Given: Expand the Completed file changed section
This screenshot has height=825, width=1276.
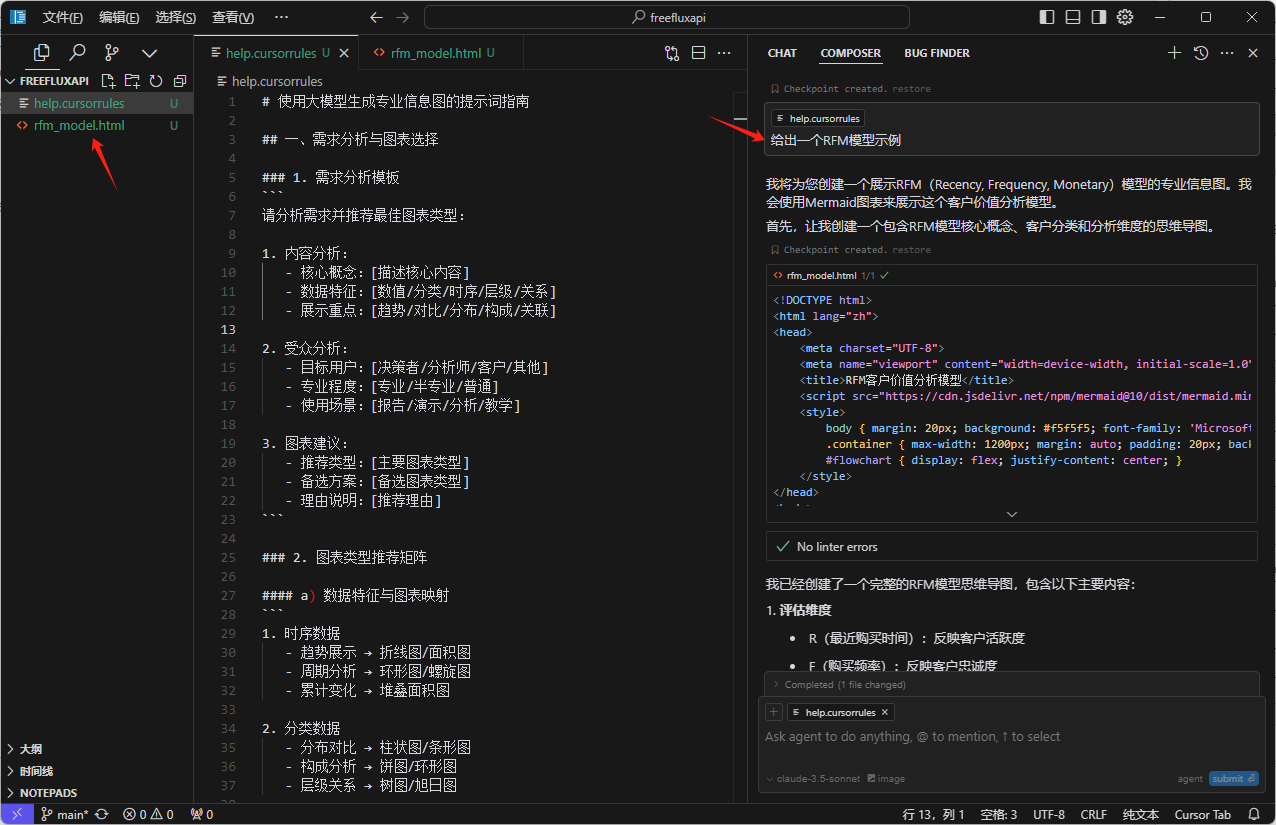Looking at the screenshot, I should click(1011, 685).
